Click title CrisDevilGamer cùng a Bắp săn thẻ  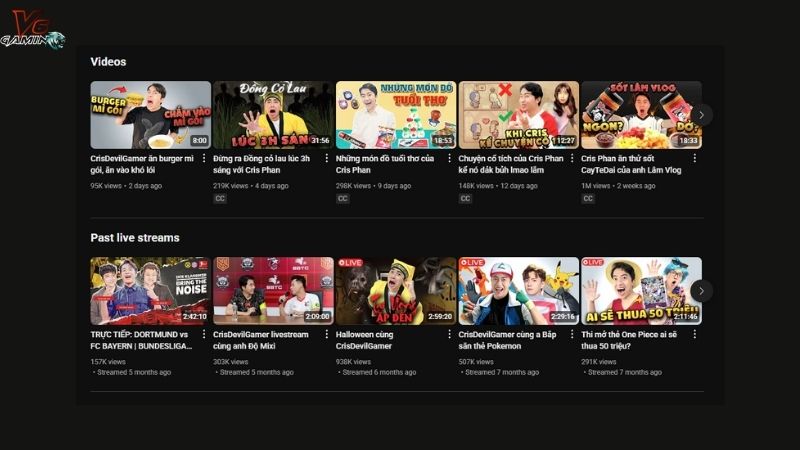coord(507,340)
